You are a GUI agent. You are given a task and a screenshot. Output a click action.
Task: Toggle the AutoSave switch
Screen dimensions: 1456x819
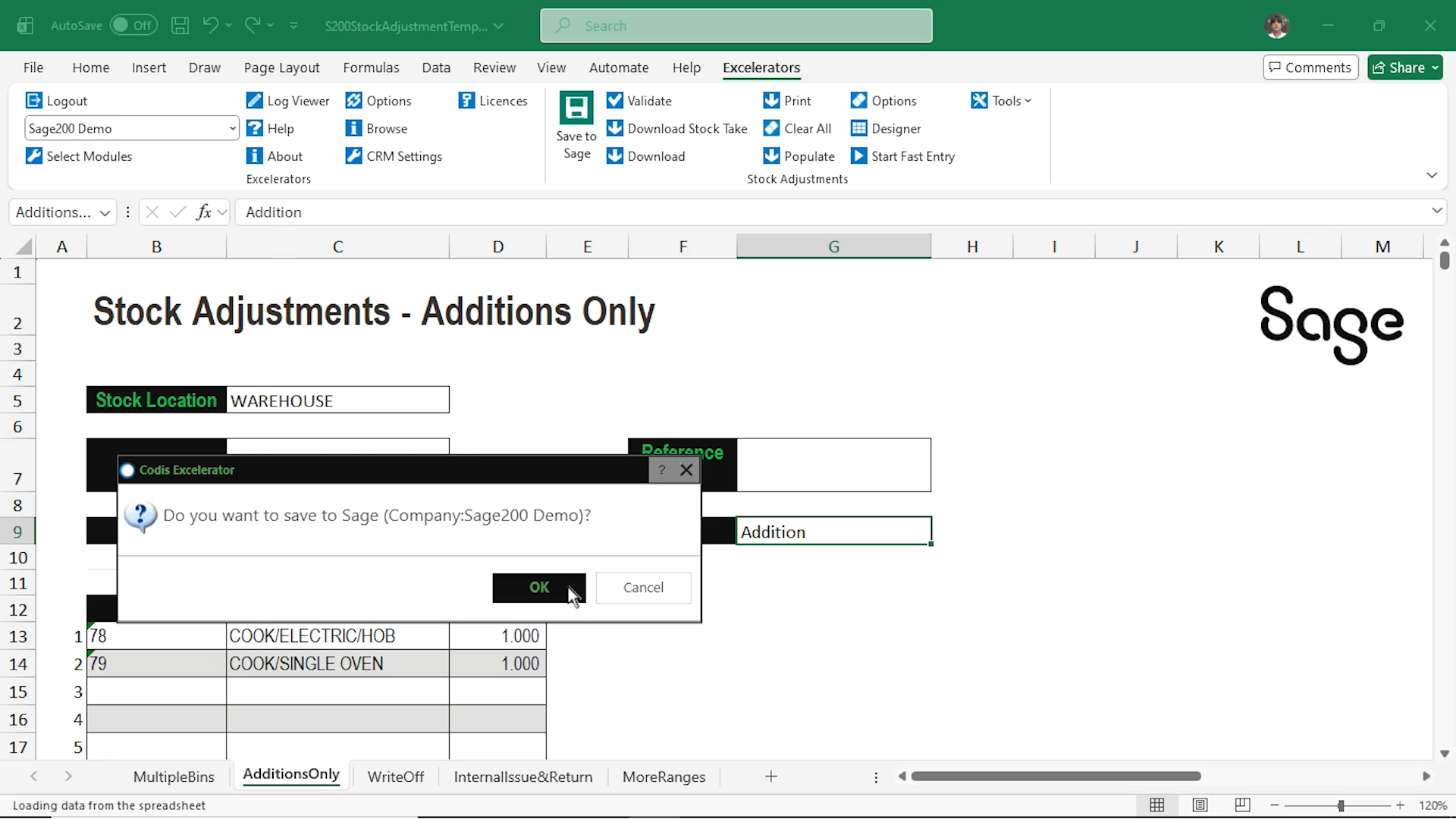(x=133, y=25)
